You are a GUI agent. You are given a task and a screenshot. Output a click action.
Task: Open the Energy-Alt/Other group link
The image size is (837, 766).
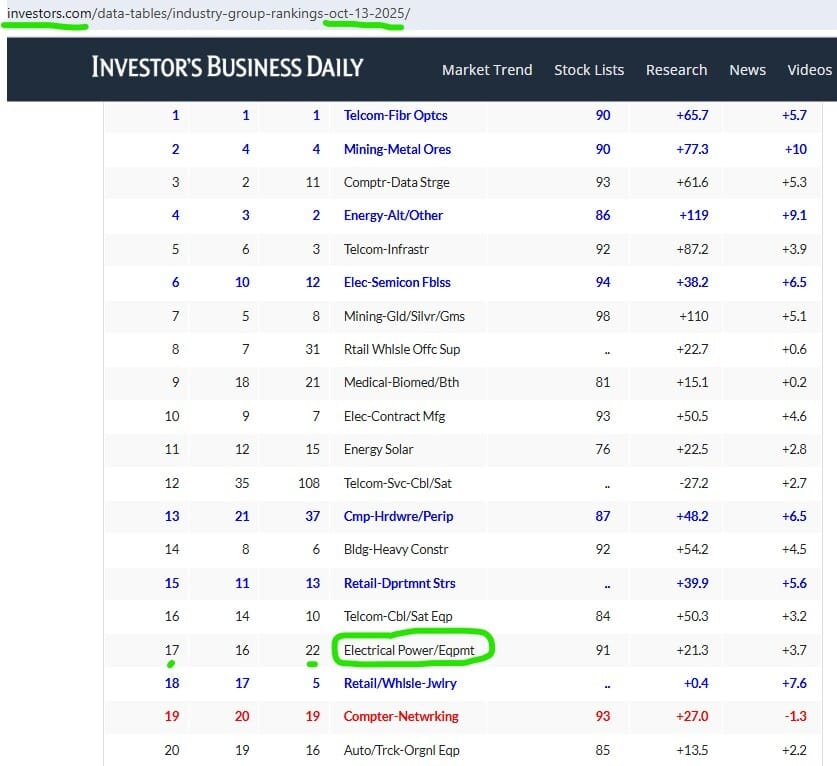pyautogui.click(x=393, y=215)
